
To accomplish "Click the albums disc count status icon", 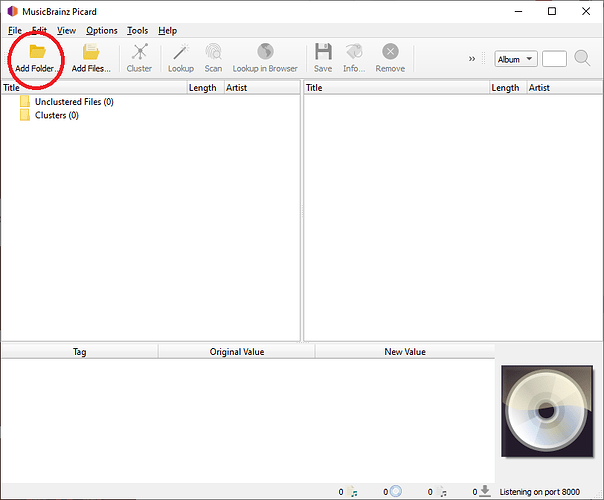I will (x=396, y=492).
